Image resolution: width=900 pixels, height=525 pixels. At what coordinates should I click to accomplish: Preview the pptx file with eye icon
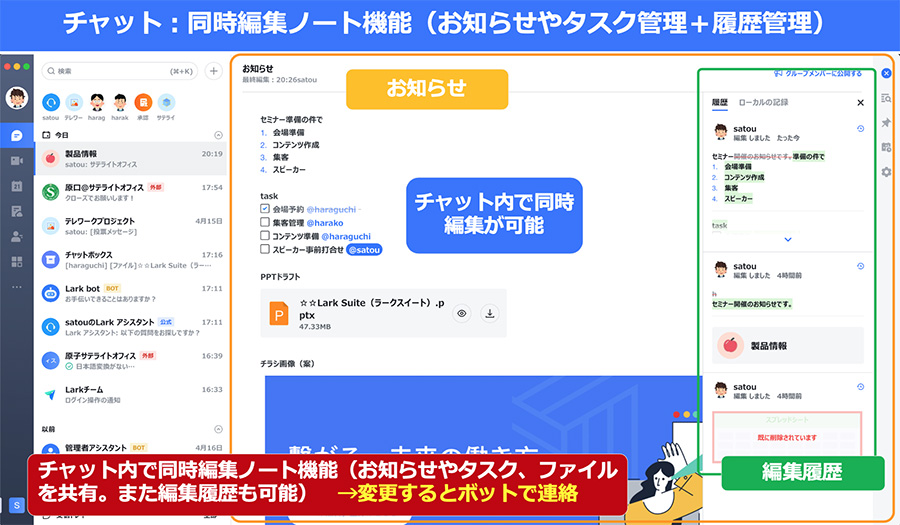click(x=461, y=313)
